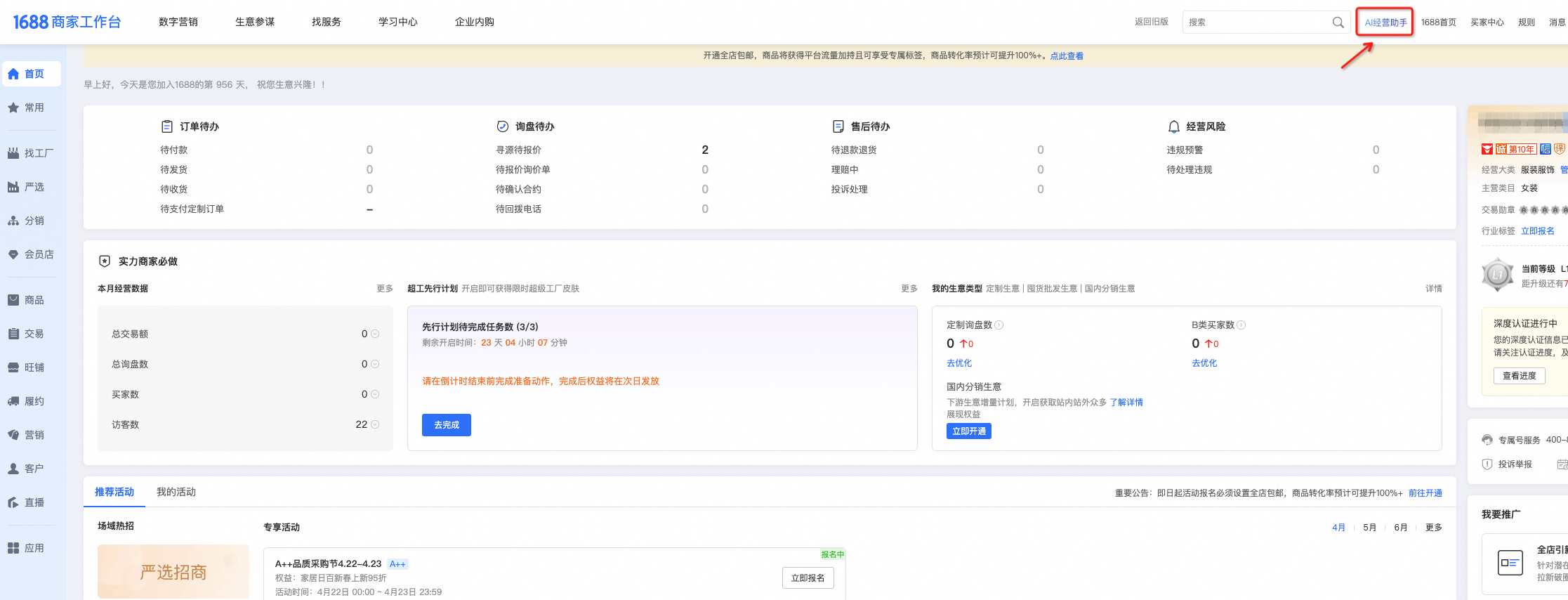The height and width of the screenshot is (600, 1568).
Task: Click the search magnifier icon
Action: click(1338, 22)
